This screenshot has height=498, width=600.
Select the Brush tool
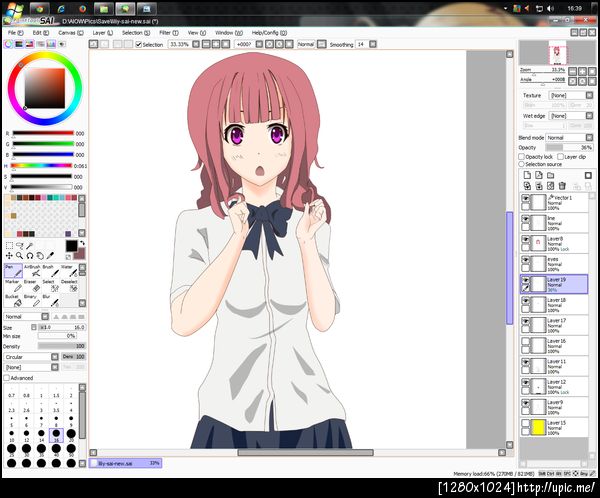(51, 271)
